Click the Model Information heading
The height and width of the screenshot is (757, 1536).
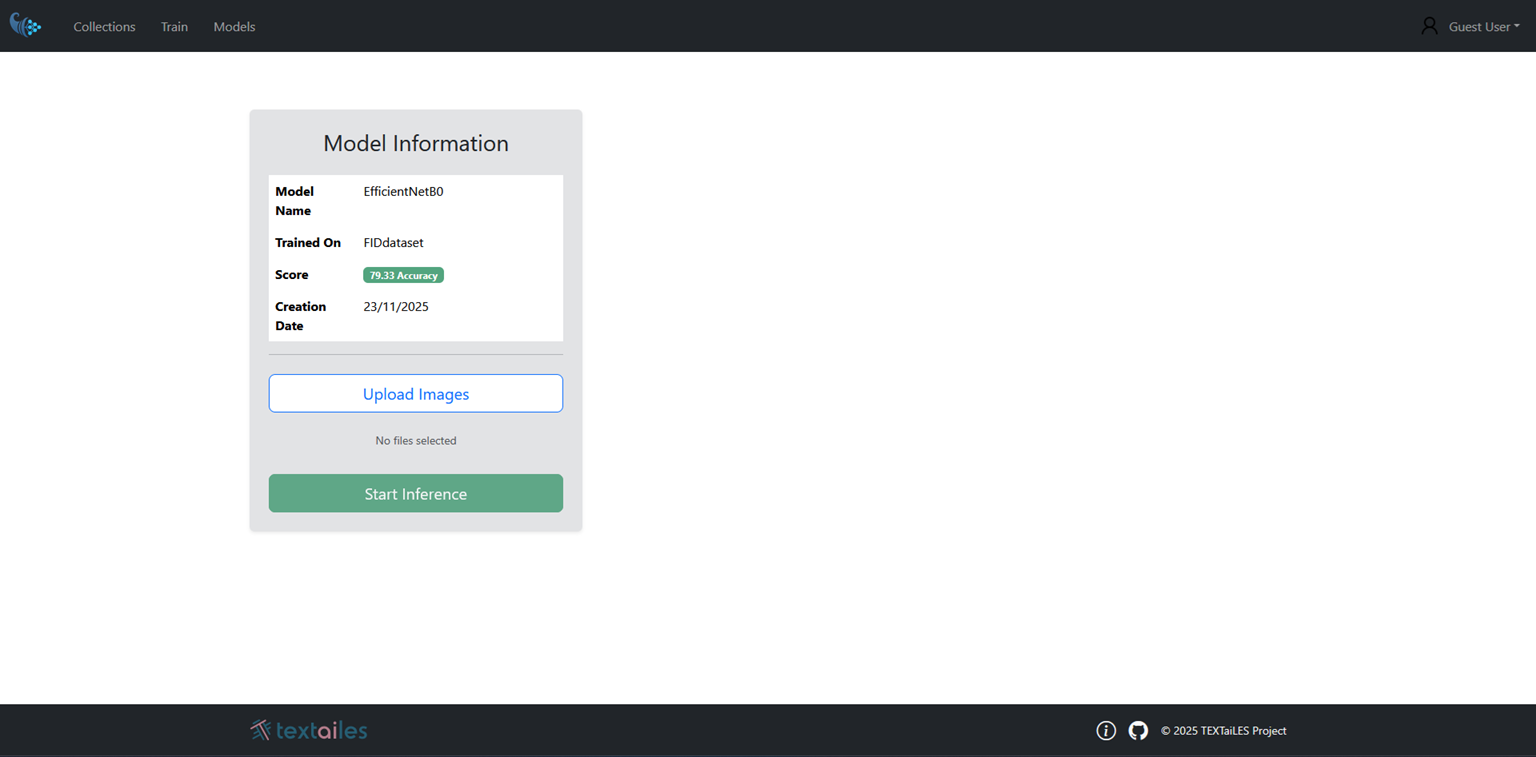(416, 143)
